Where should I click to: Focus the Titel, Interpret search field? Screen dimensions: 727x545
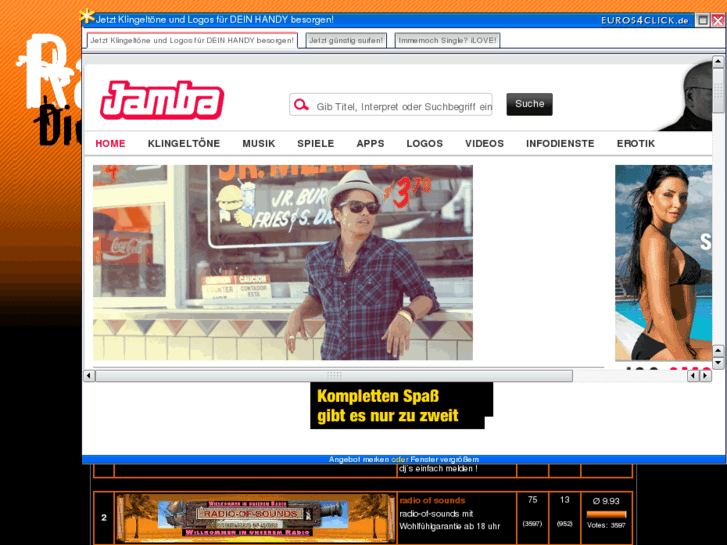tap(391, 105)
